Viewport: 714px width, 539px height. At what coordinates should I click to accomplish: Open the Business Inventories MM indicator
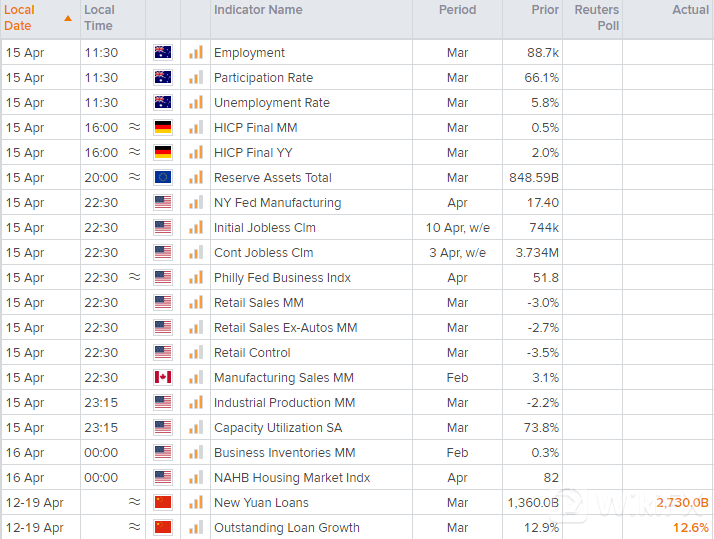point(284,453)
